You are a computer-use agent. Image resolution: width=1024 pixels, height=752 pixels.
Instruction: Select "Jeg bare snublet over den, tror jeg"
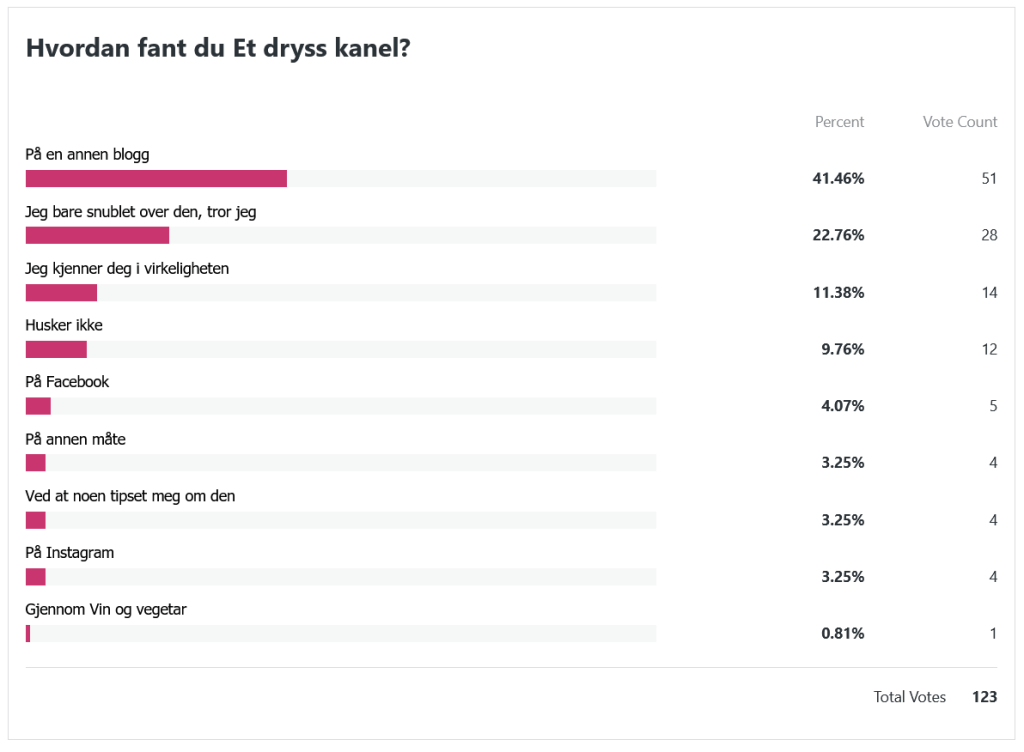coord(141,212)
